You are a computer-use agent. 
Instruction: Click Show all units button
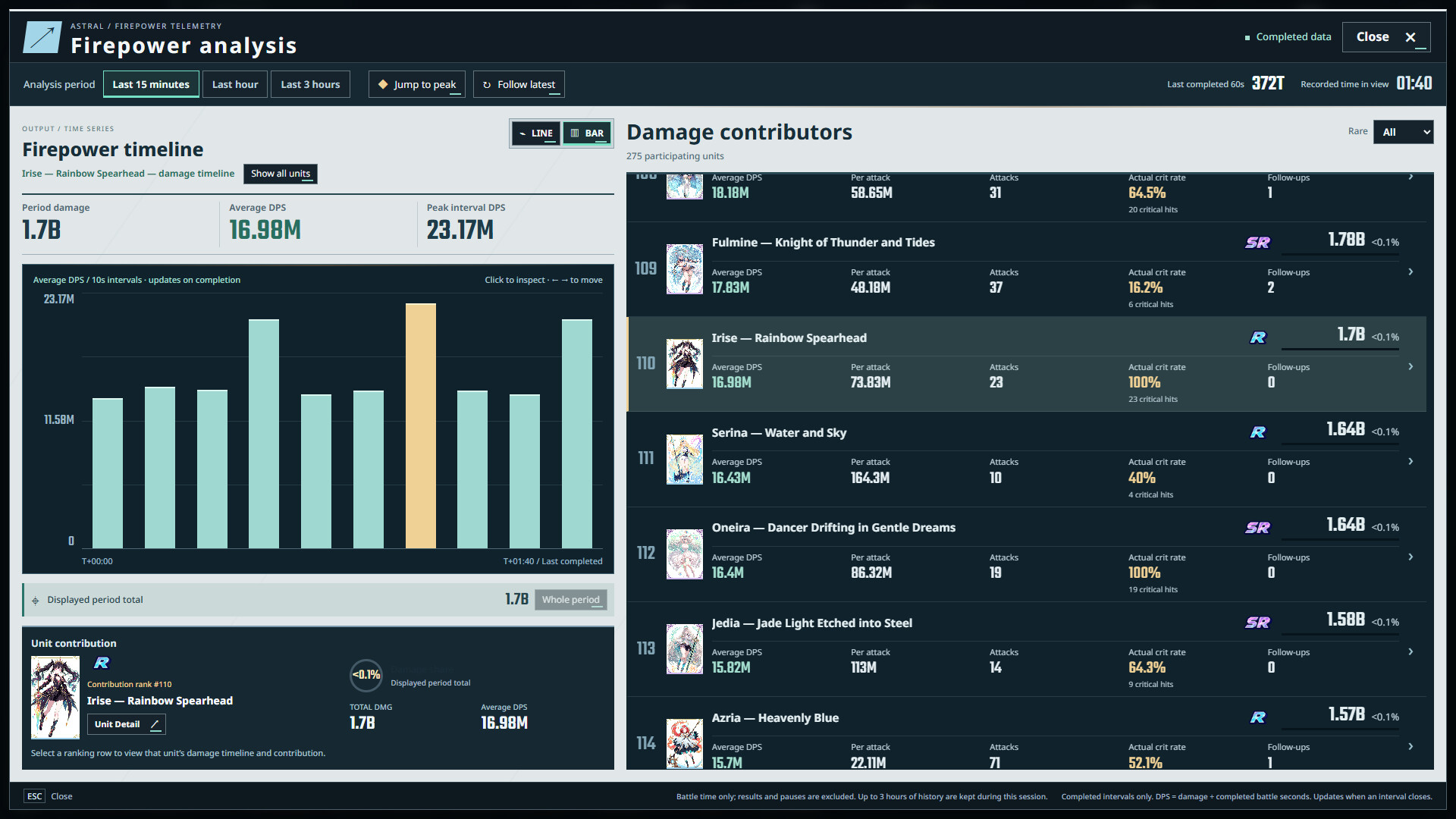pos(281,174)
